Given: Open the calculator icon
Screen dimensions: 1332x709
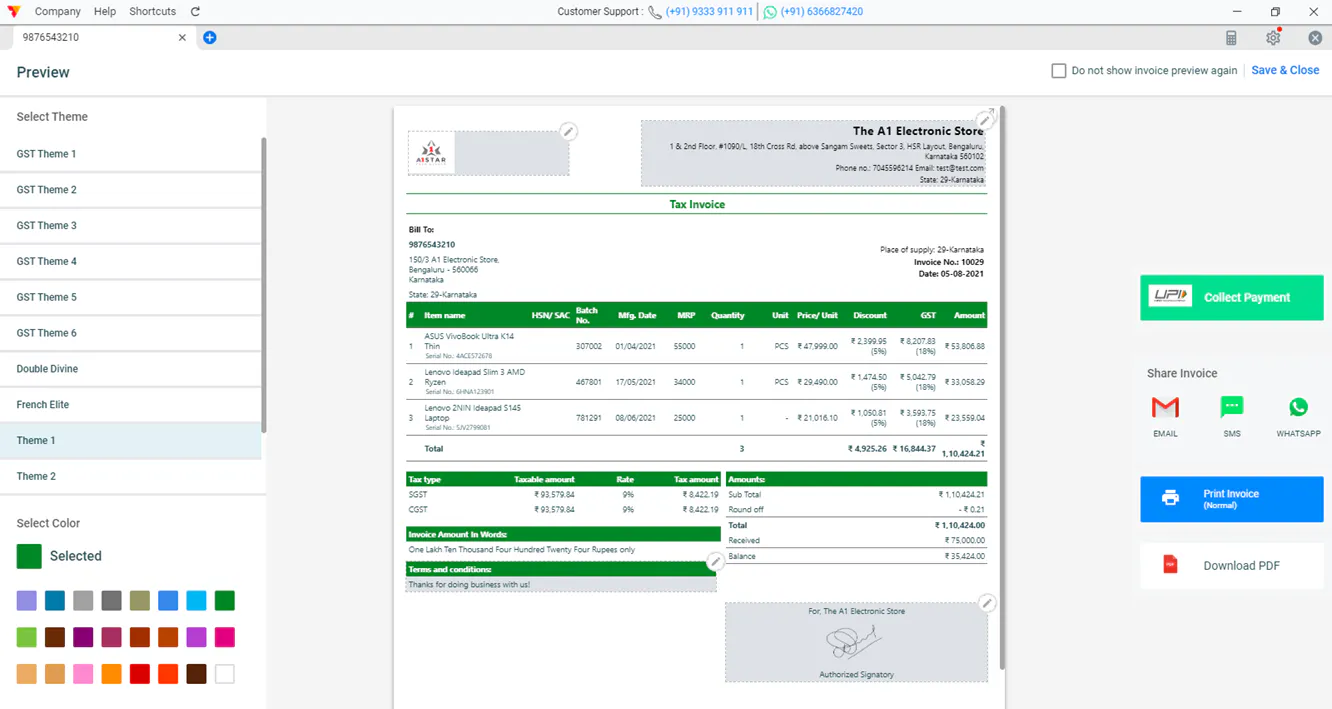Looking at the screenshot, I should pos(1231,38).
